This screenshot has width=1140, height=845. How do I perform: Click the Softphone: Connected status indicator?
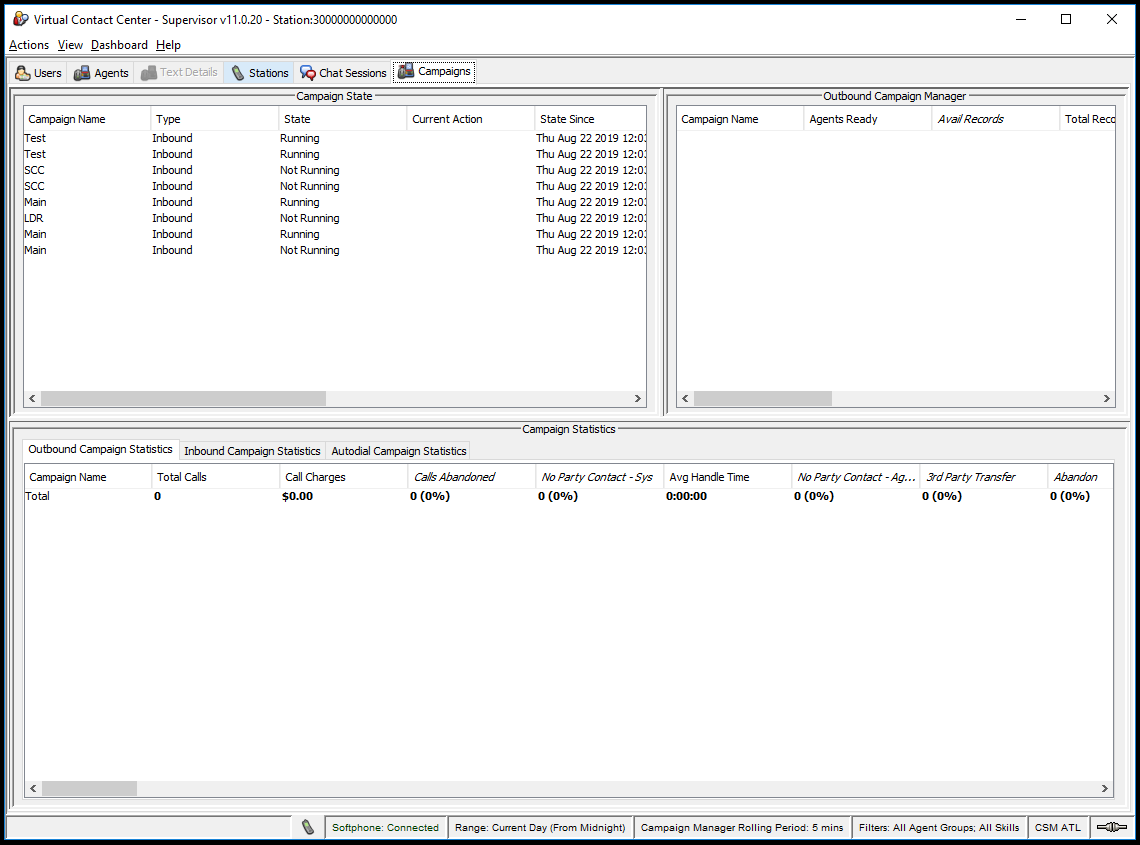[385, 828]
